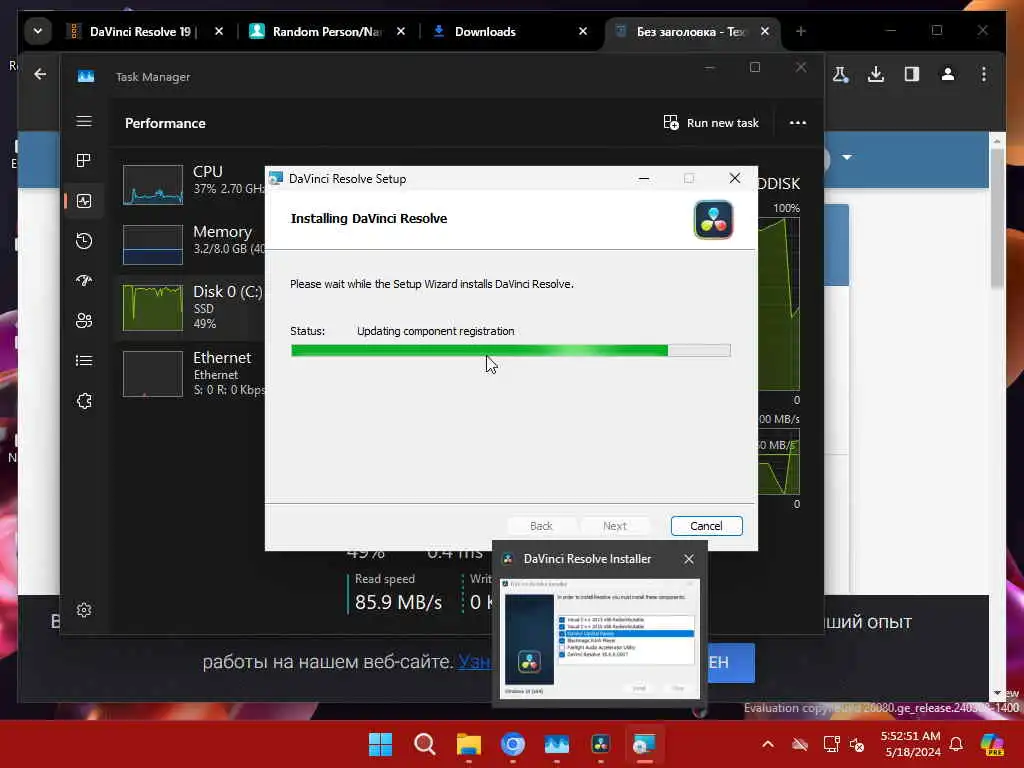
Task: Open network status tray icon
Action: coord(831,744)
